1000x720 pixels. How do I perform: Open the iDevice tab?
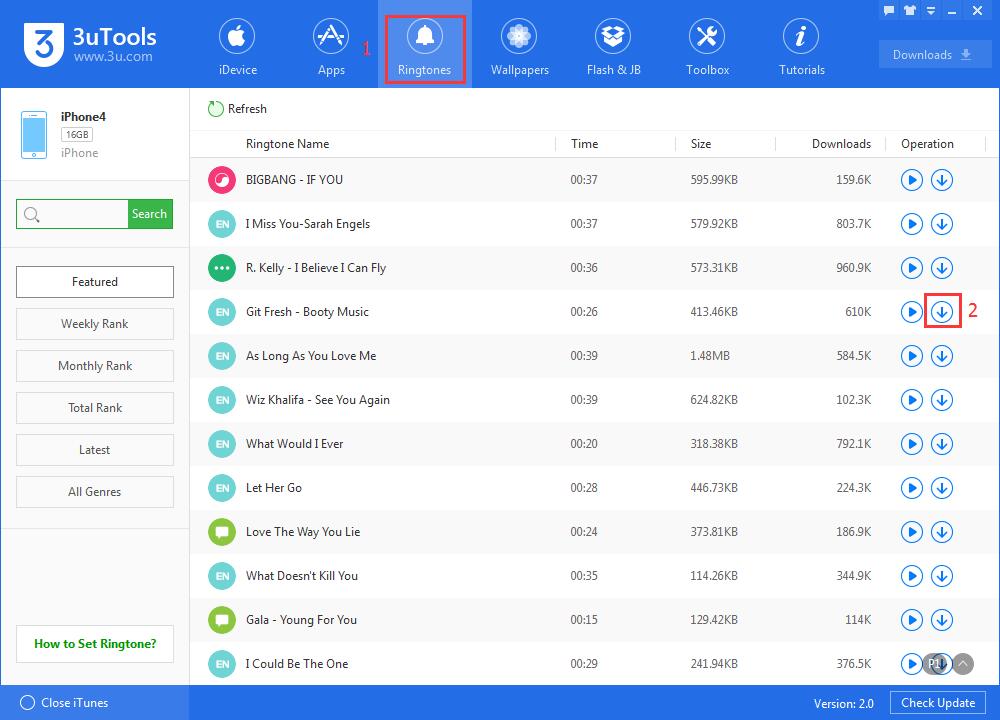(x=237, y=47)
